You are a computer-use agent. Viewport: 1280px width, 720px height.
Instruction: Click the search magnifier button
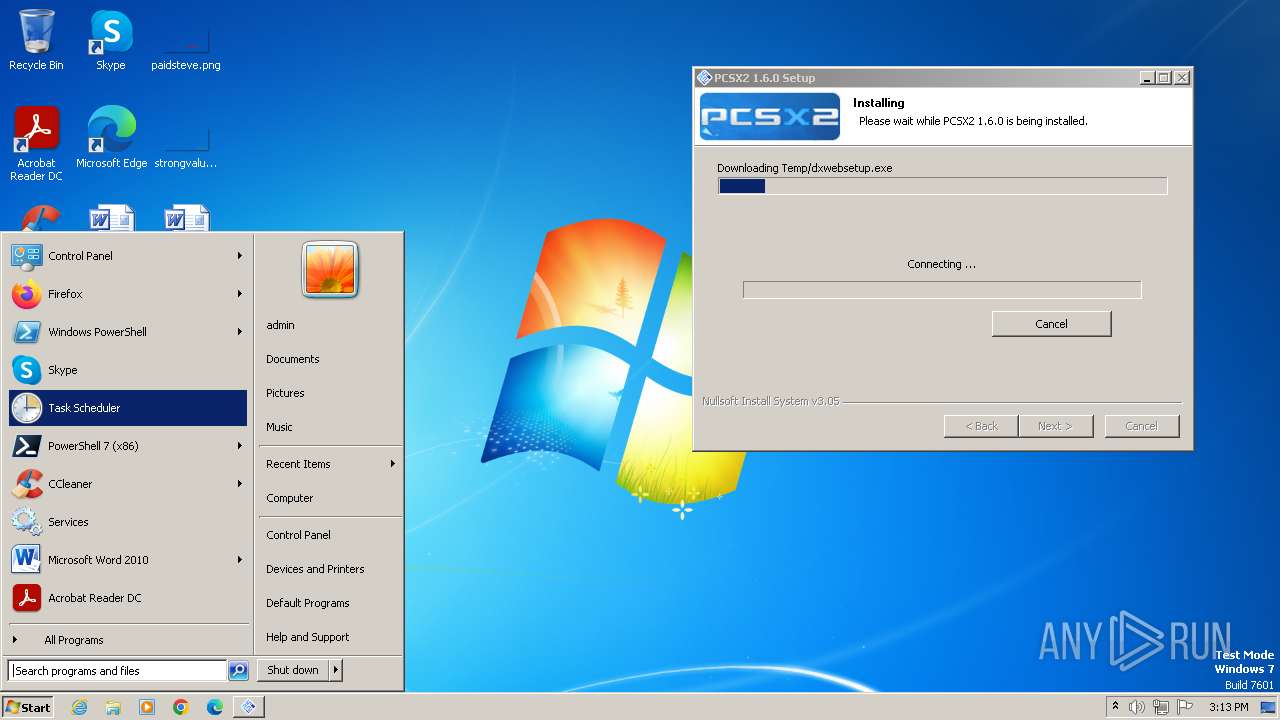click(x=238, y=671)
